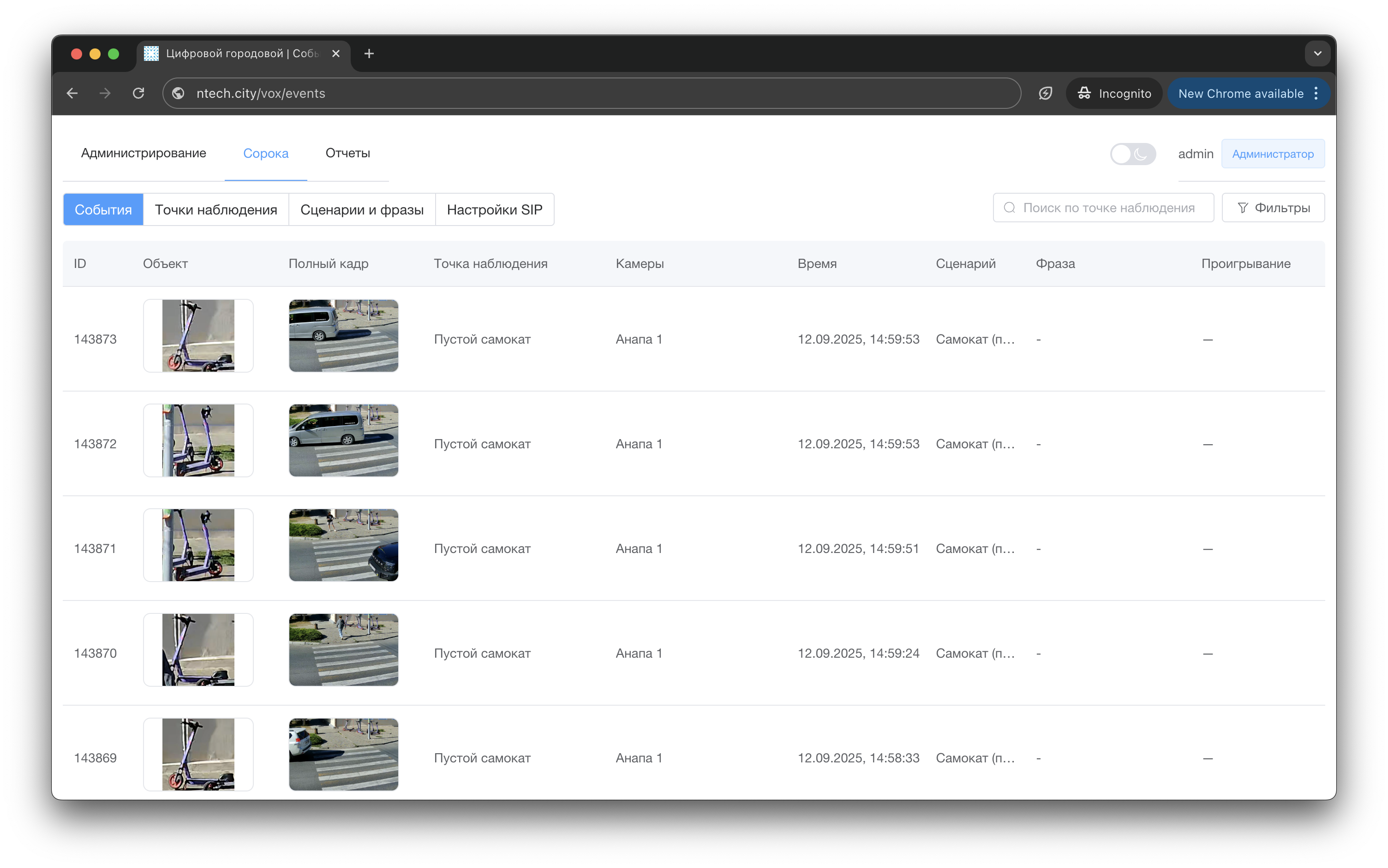Go to Настройки SIP section
This screenshot has height=868, width=1388.
(x=495, y=209)
